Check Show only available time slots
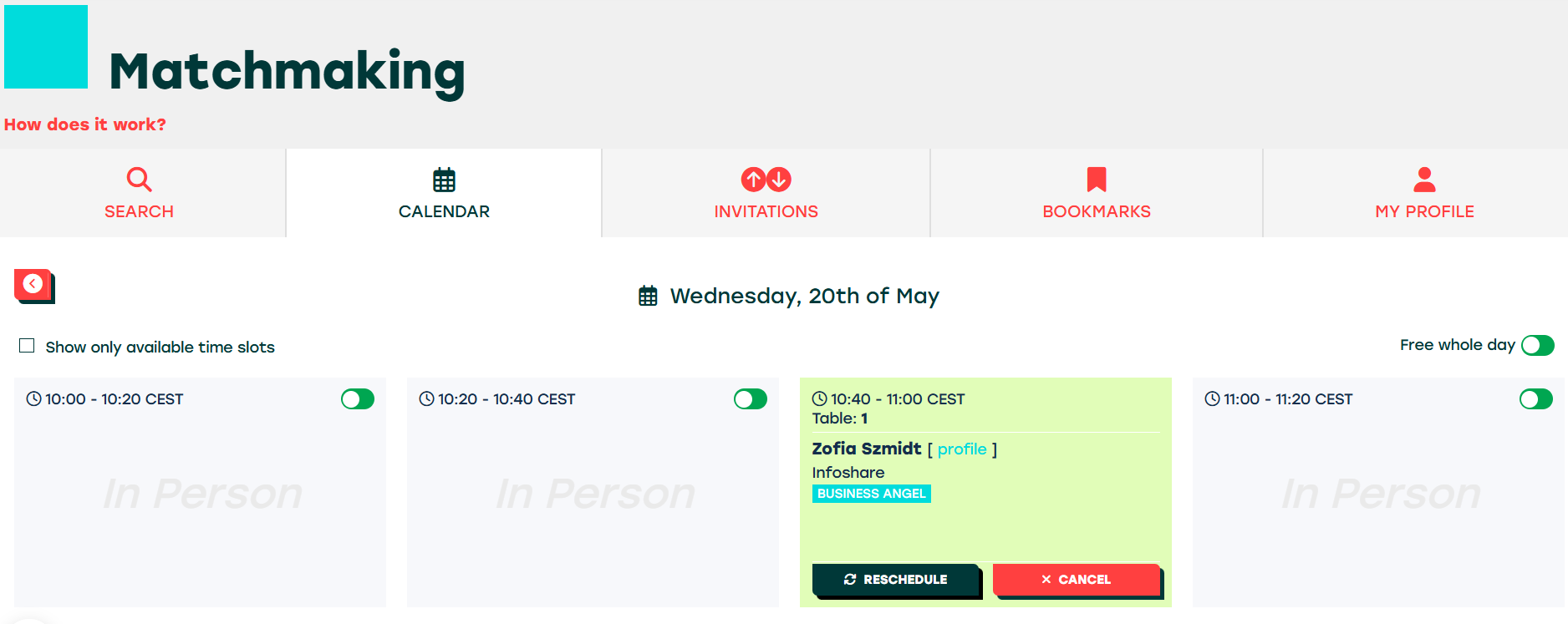The height and width of the screenshot is (624, 1568). (x=28, y=346)
